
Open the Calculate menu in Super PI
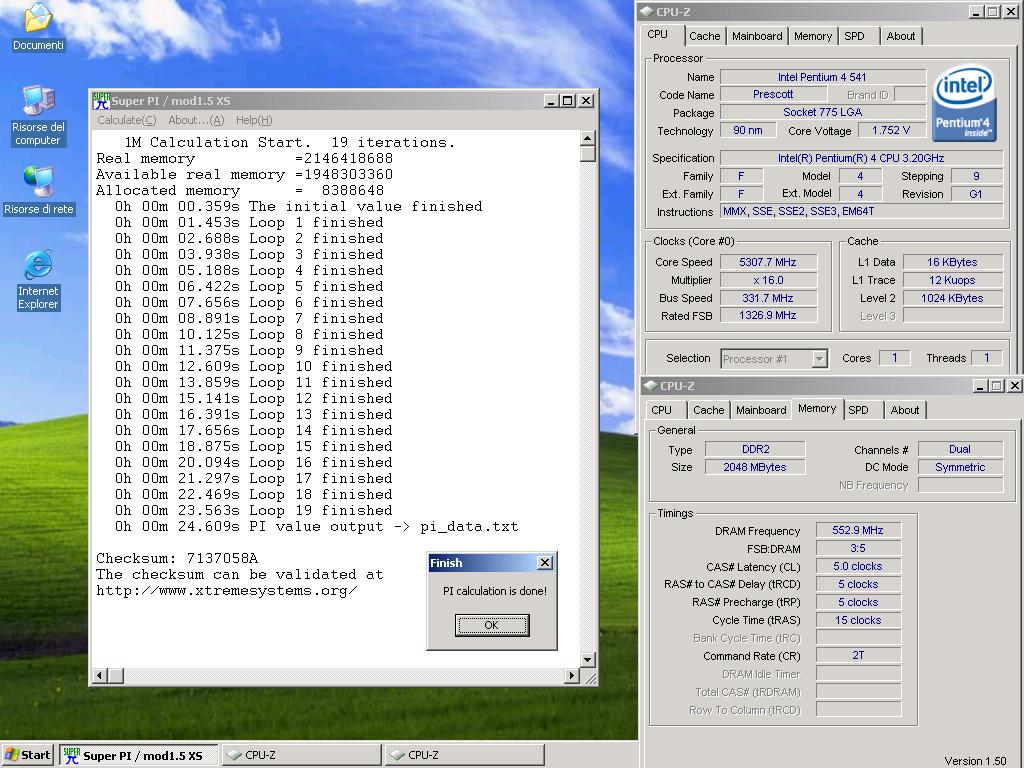[x=127, y=120]
